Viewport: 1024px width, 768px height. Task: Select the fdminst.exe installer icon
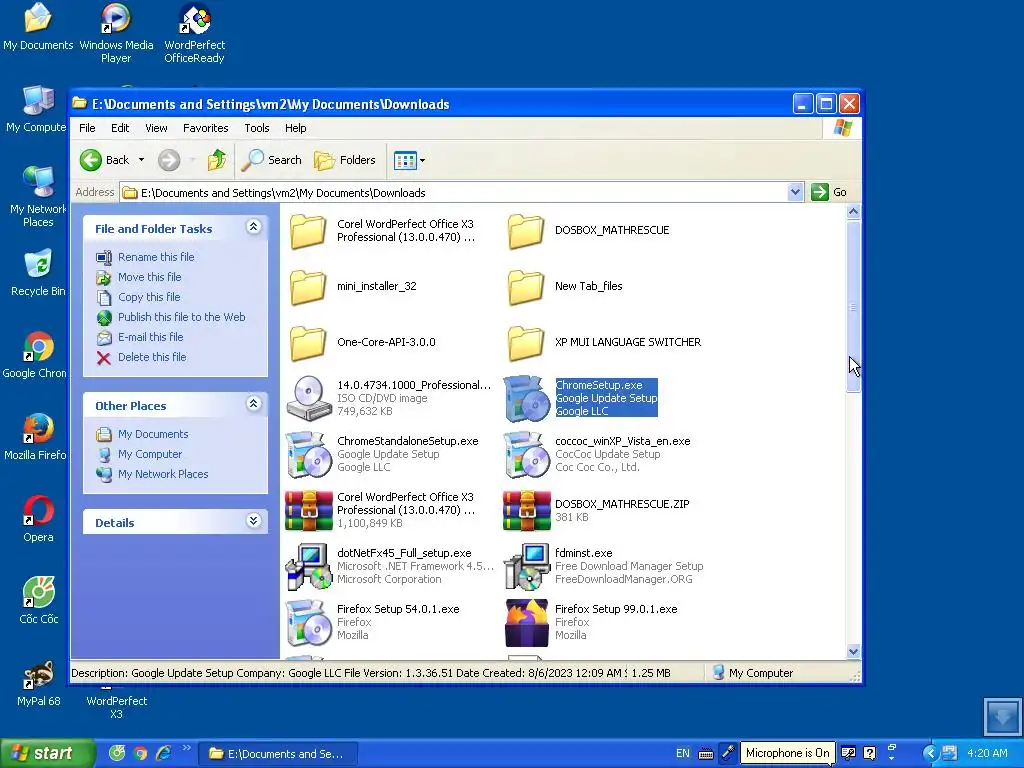526,567
